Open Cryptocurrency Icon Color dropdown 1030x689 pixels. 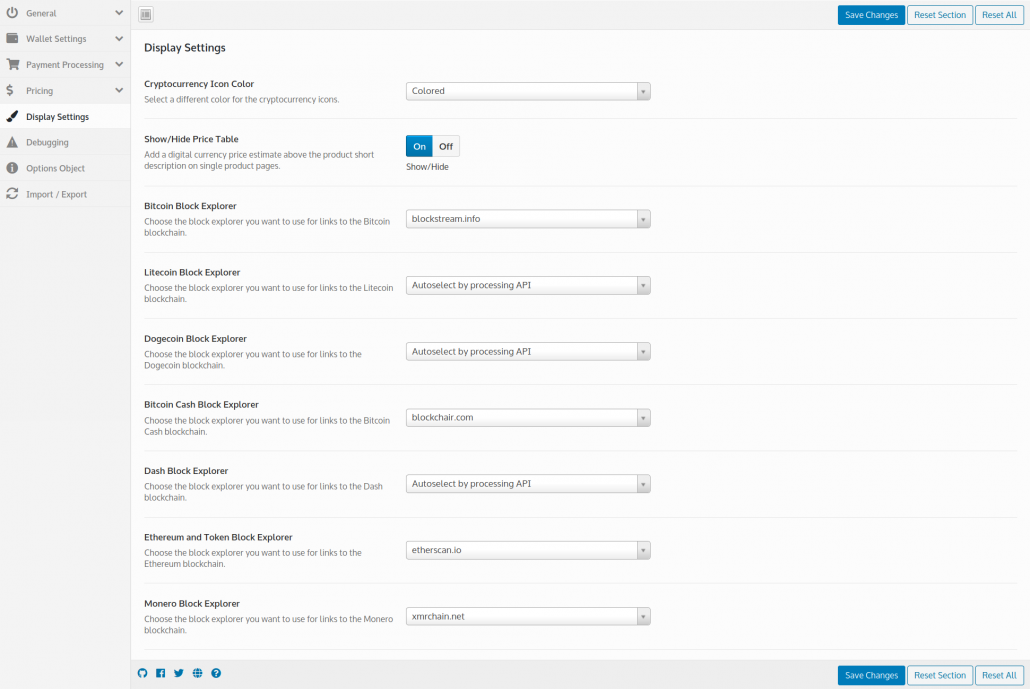528,91
